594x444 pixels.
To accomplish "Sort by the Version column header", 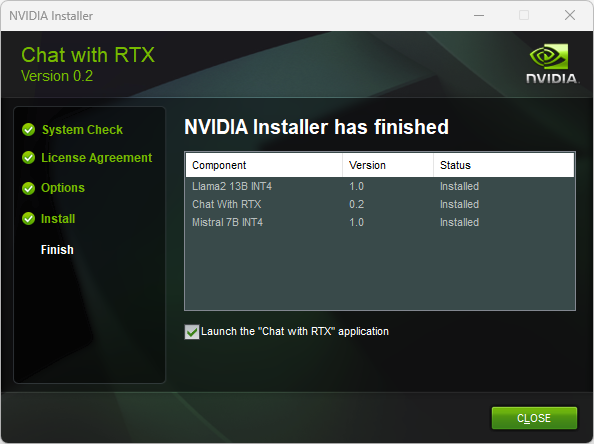I will pos(388,165).
